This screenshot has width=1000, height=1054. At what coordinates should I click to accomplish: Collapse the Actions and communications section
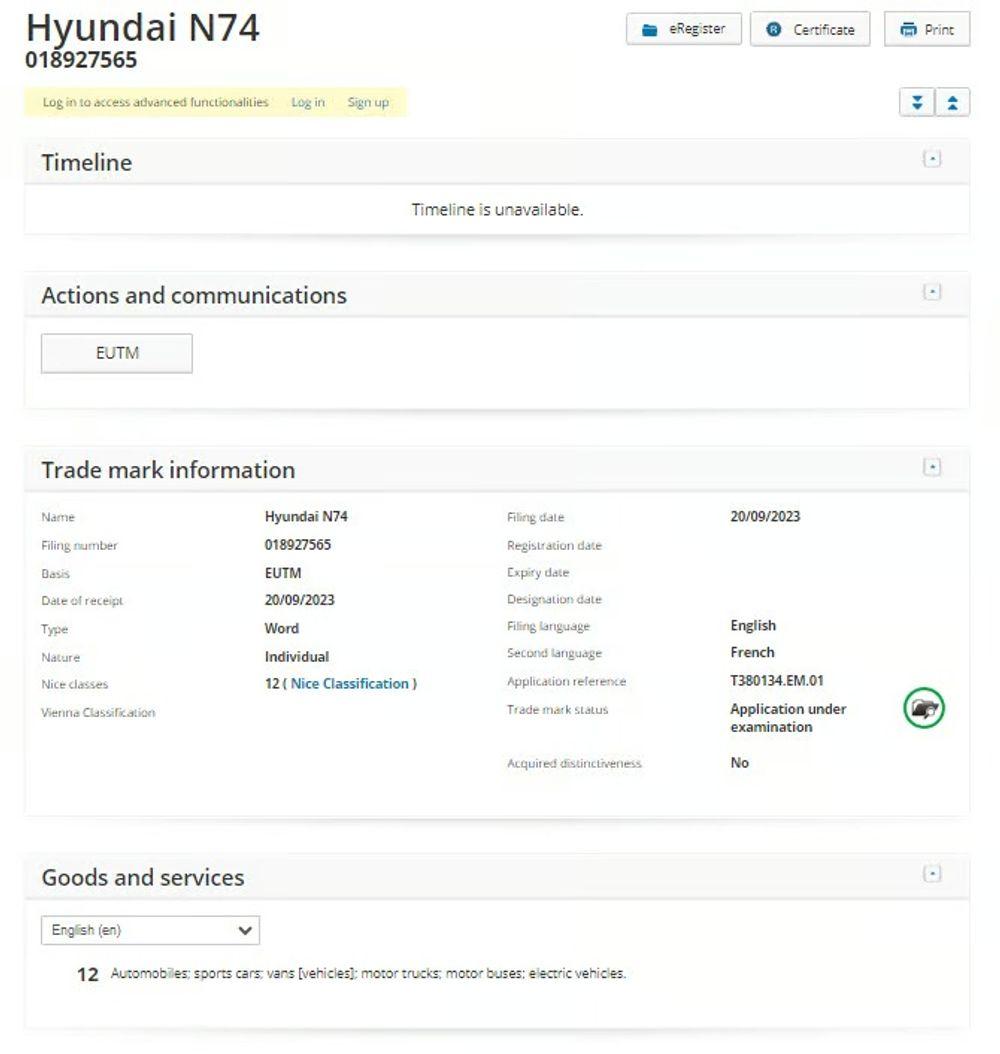(x=932, y=292)
